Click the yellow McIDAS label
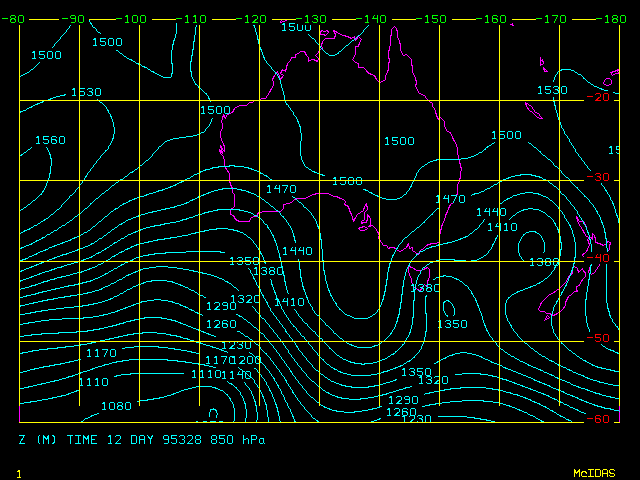The image size is (640, 480). click(593, 472)
